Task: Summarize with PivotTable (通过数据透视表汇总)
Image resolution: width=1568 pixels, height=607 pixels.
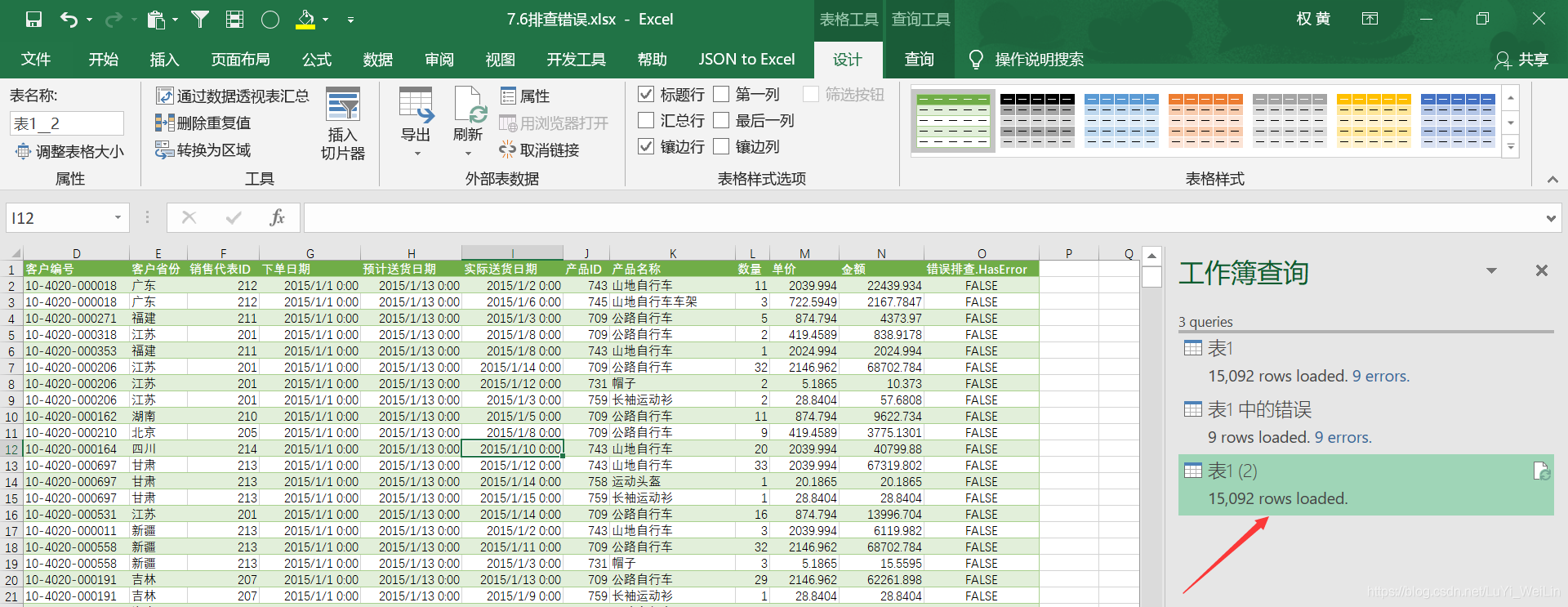Action: 233,96
